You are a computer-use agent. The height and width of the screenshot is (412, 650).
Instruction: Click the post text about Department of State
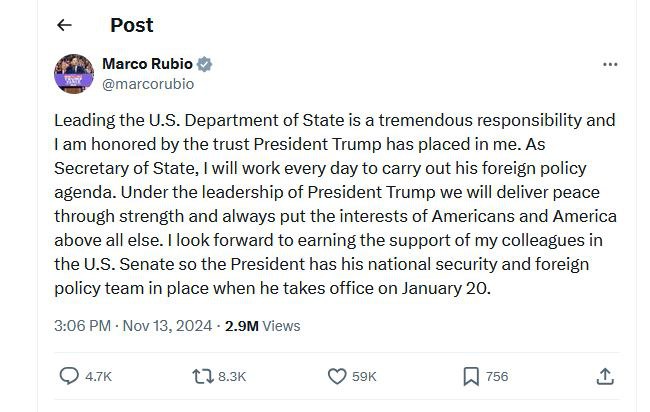click(335, 204)
